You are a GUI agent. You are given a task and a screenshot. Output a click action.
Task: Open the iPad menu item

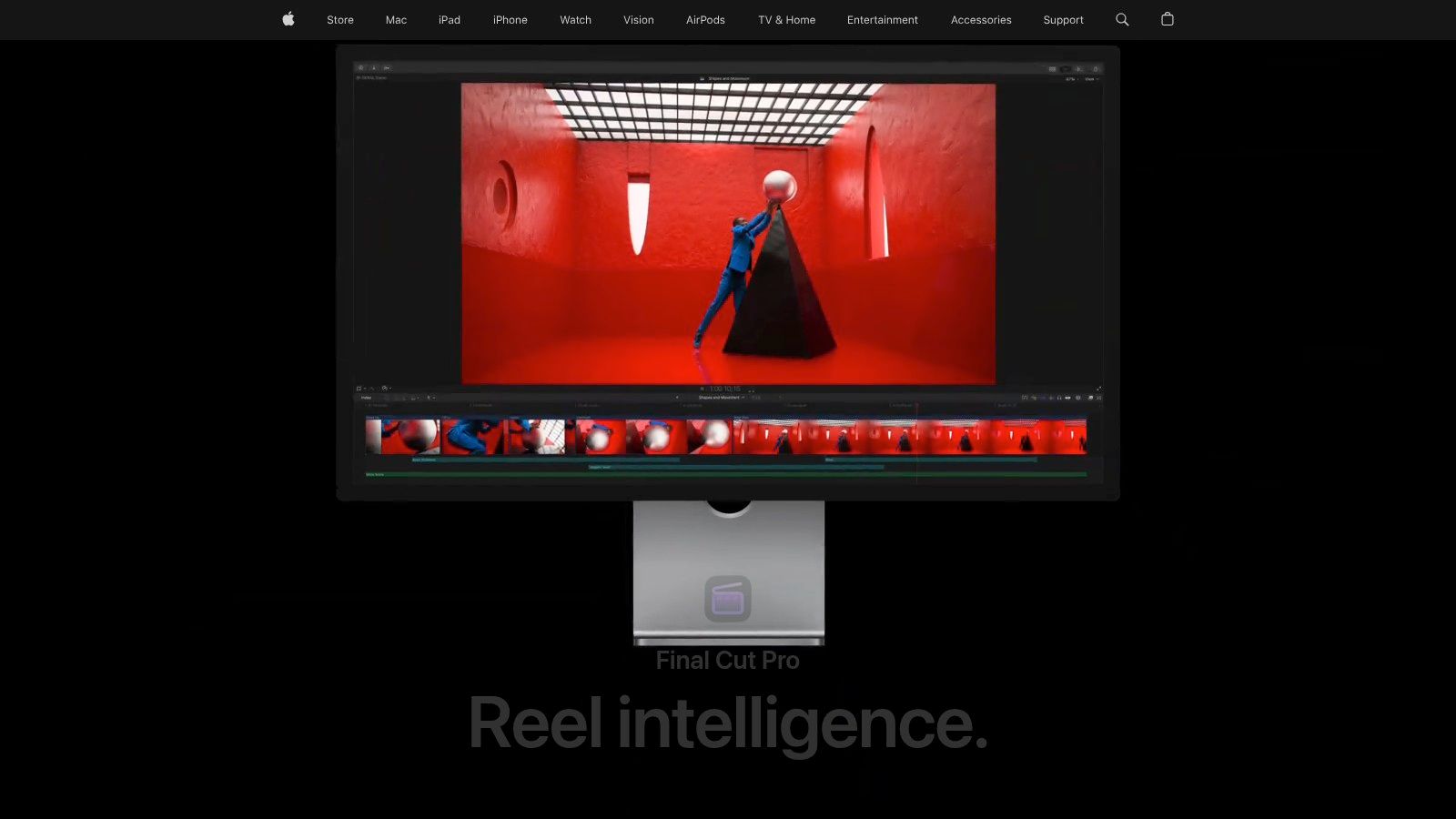pos(450,20)
